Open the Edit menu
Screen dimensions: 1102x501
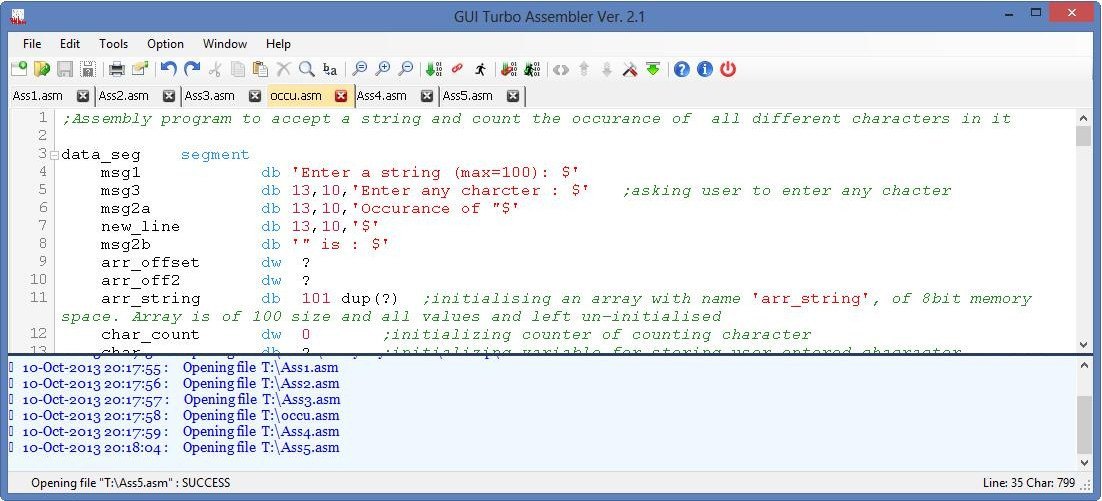point(70,44)
